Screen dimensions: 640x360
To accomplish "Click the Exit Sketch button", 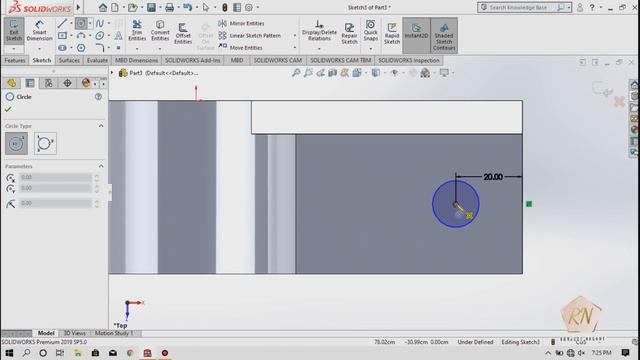I will coord(14,30).
